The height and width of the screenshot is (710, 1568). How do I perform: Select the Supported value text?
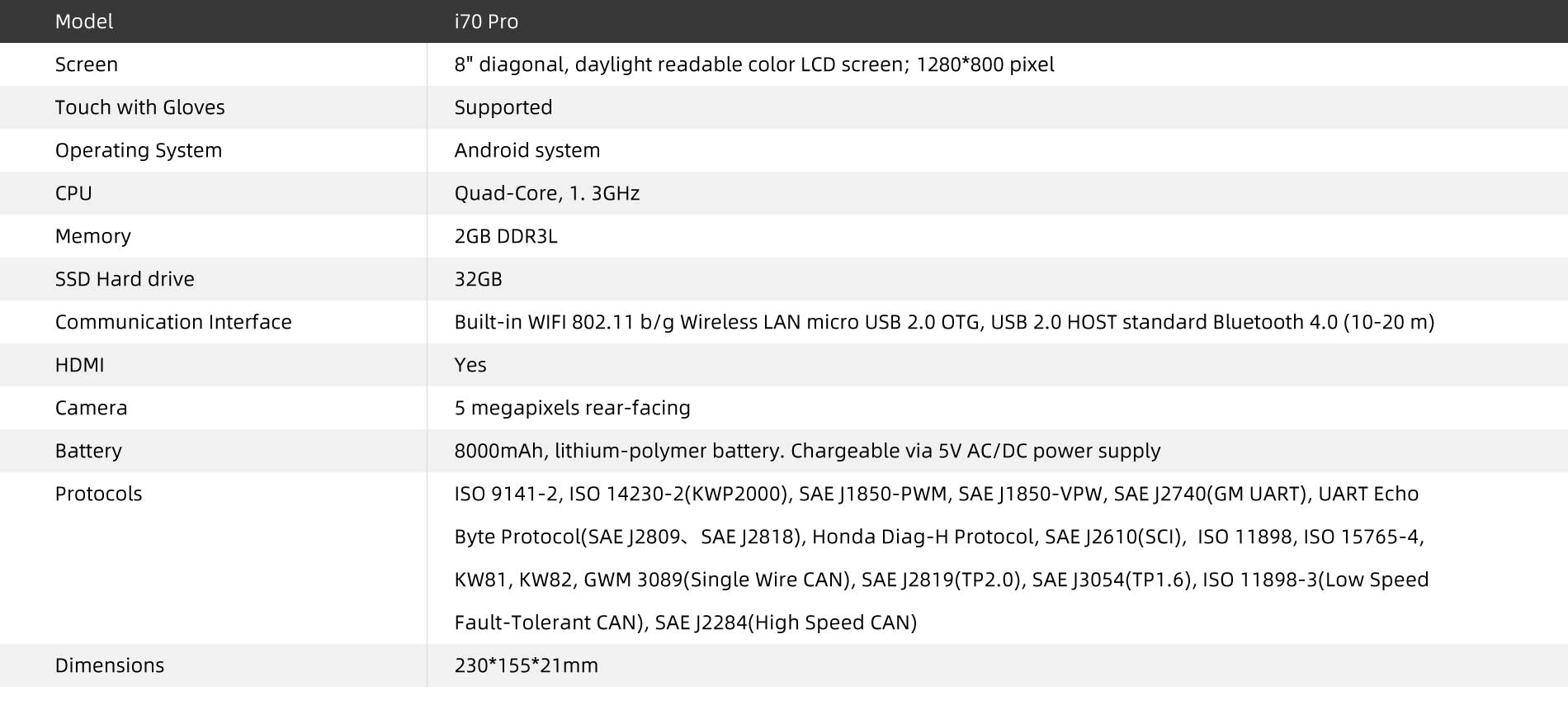click(503, 107)
